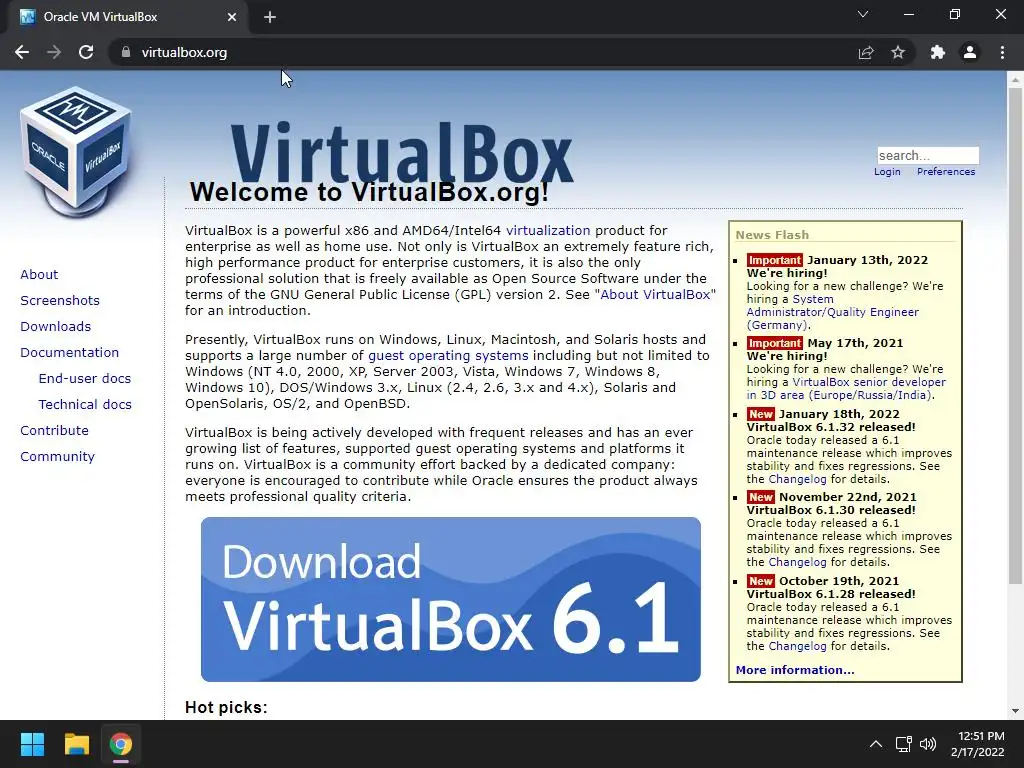Open a new tab with the plus button

(270, 17)
